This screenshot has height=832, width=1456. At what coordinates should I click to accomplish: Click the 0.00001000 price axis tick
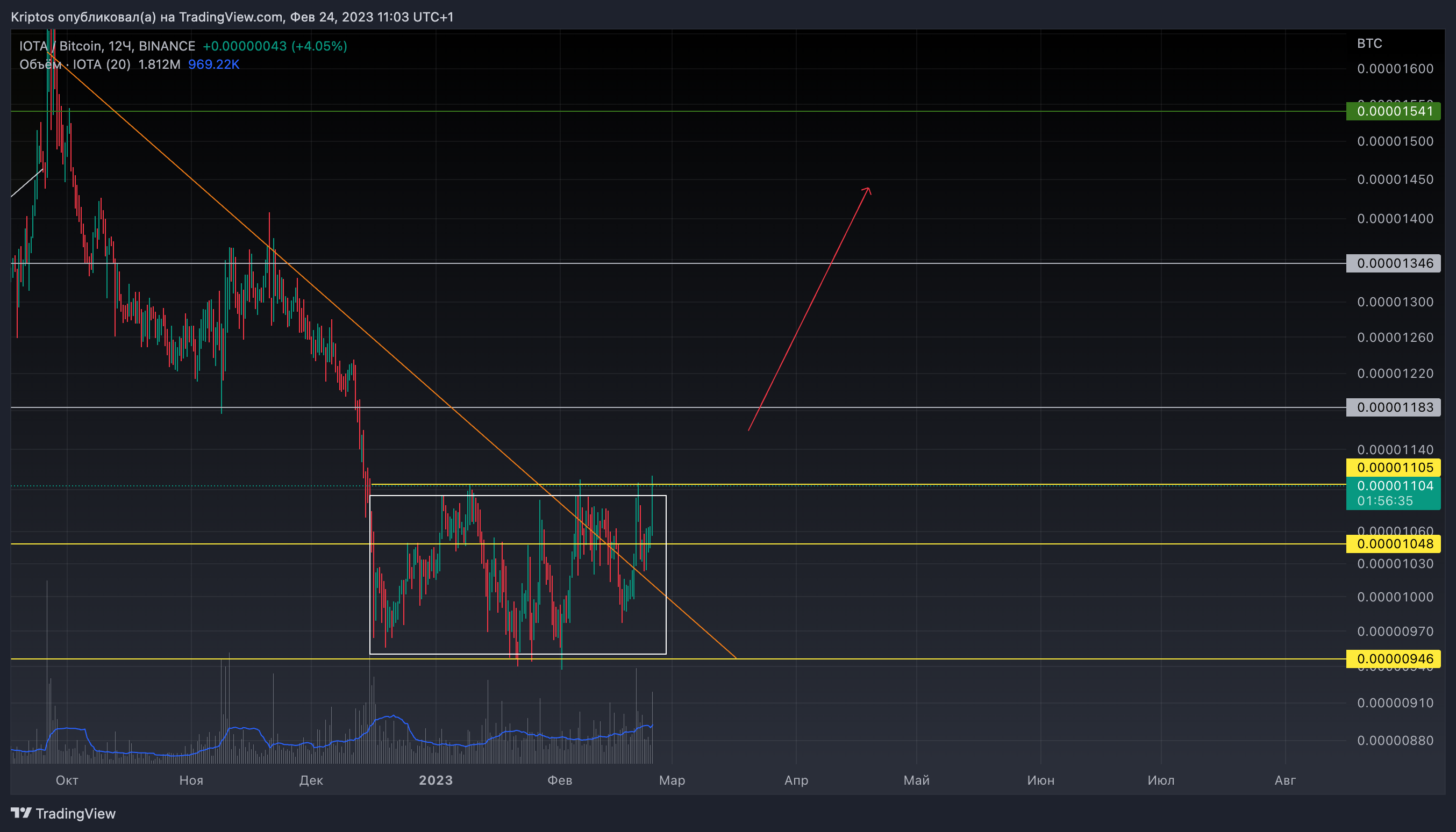point(1395,597)
